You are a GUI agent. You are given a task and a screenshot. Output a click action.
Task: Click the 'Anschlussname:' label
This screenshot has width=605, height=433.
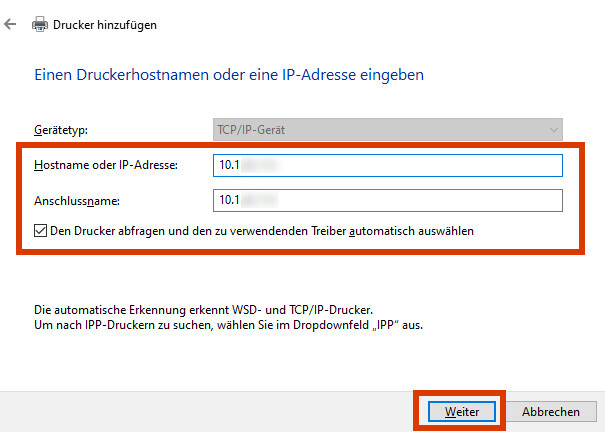[77, 201]
